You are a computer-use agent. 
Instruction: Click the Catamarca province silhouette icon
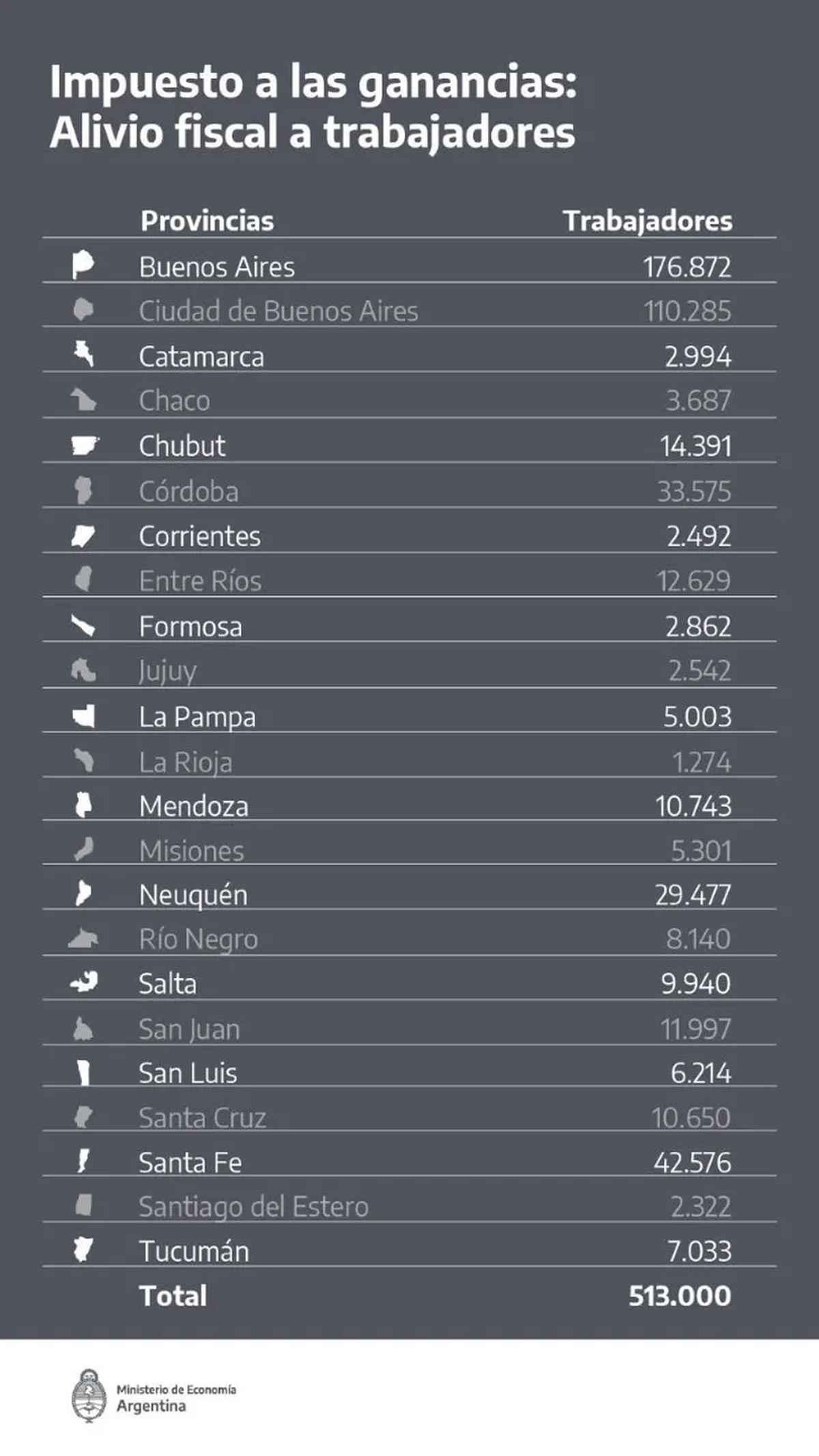pos(84,353)
